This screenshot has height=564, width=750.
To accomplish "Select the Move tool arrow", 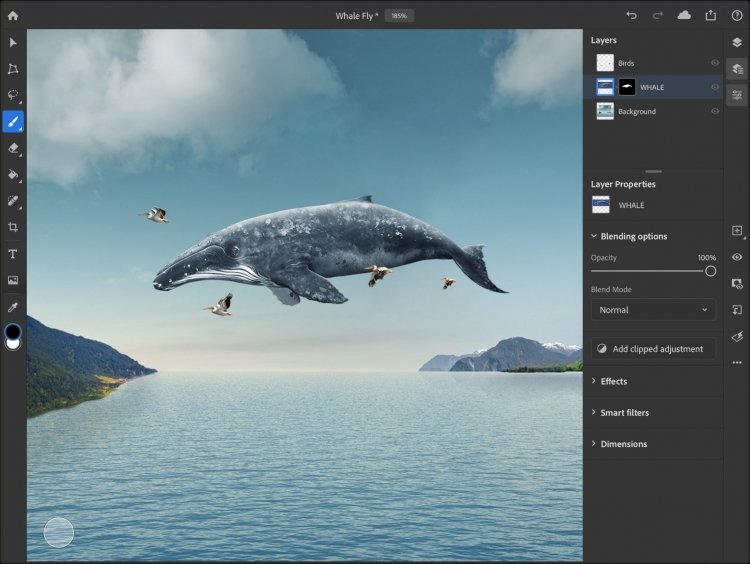I will pyautogui.click(x=13, y=43).
